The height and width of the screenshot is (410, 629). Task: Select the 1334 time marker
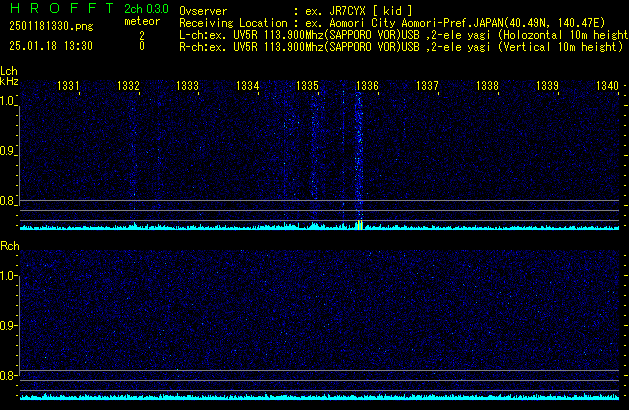click(248, 86)
